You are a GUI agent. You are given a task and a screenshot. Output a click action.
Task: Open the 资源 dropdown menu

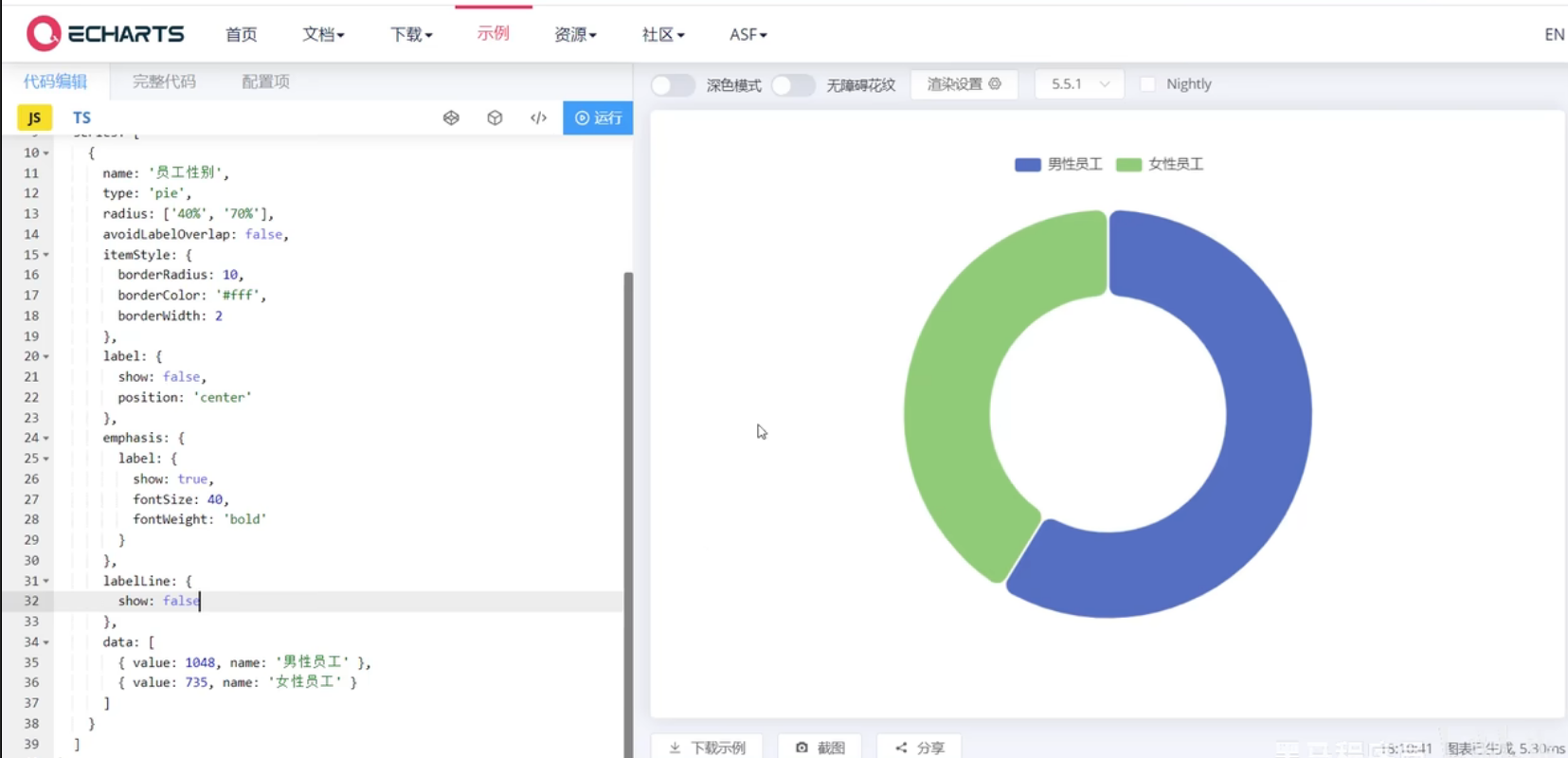point(575,34)
